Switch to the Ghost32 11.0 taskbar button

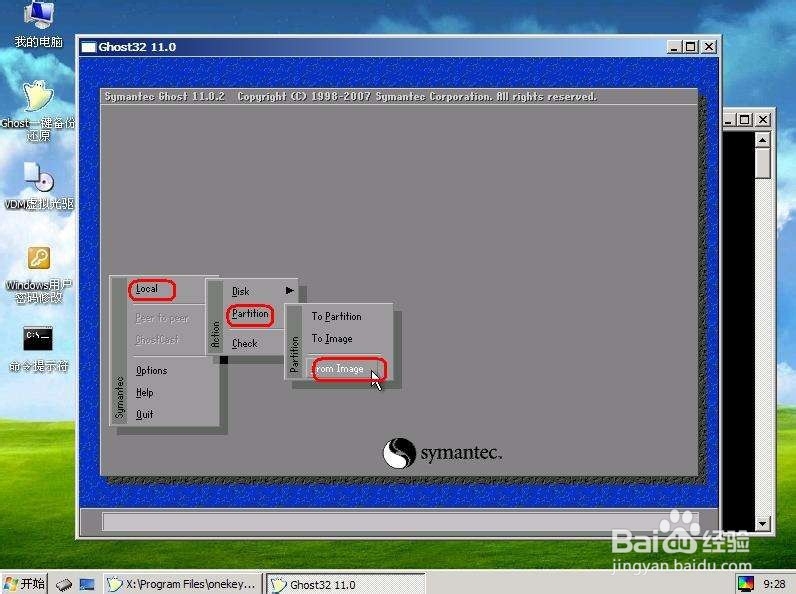point(346,584)
